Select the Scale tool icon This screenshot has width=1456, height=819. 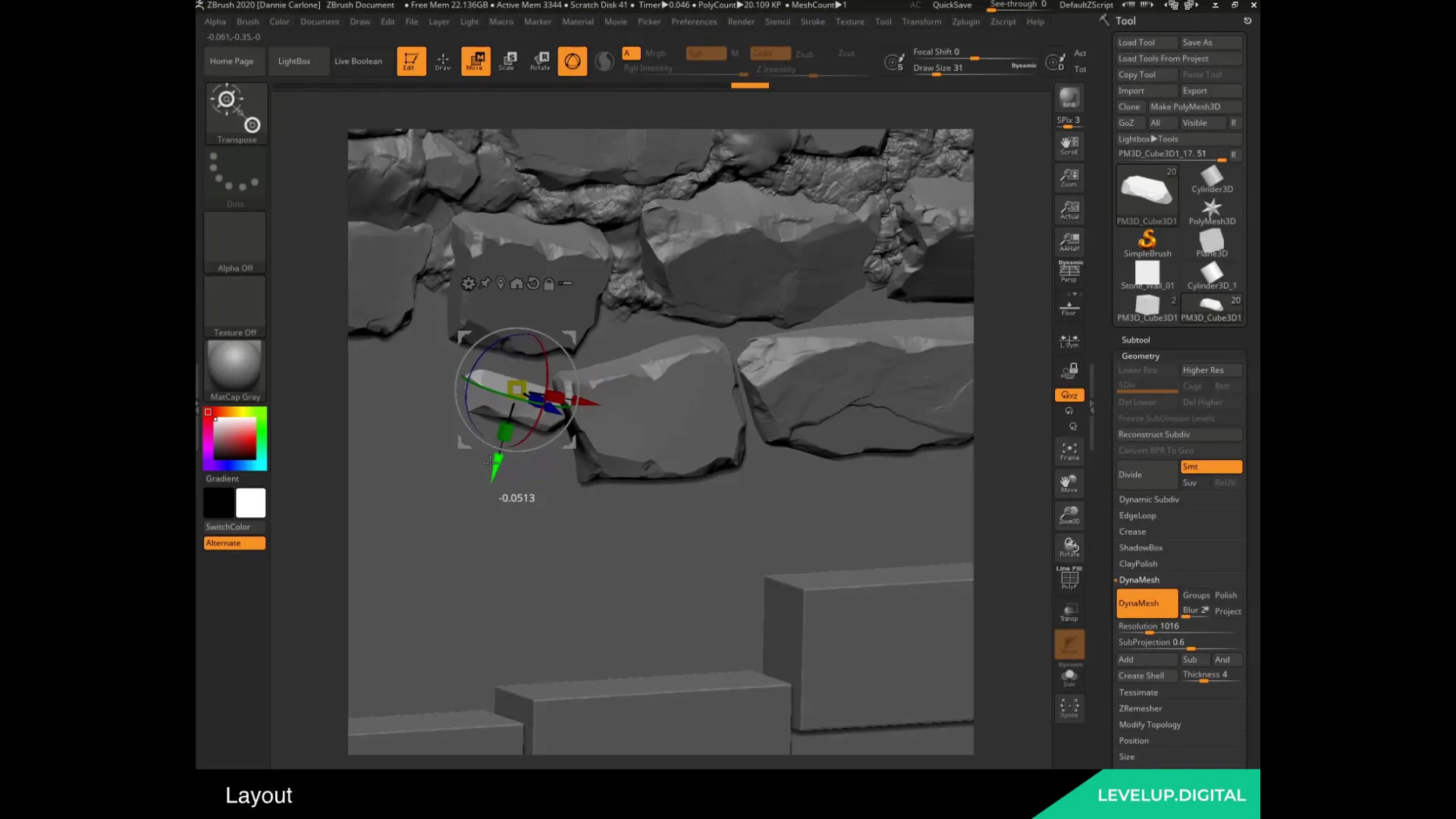point(508,60)
